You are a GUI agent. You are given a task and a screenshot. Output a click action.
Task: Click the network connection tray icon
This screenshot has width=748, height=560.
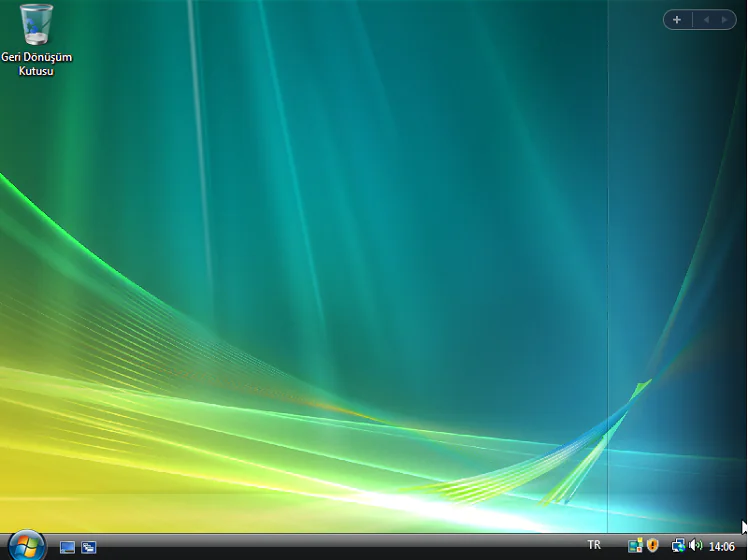click(678, 546)
